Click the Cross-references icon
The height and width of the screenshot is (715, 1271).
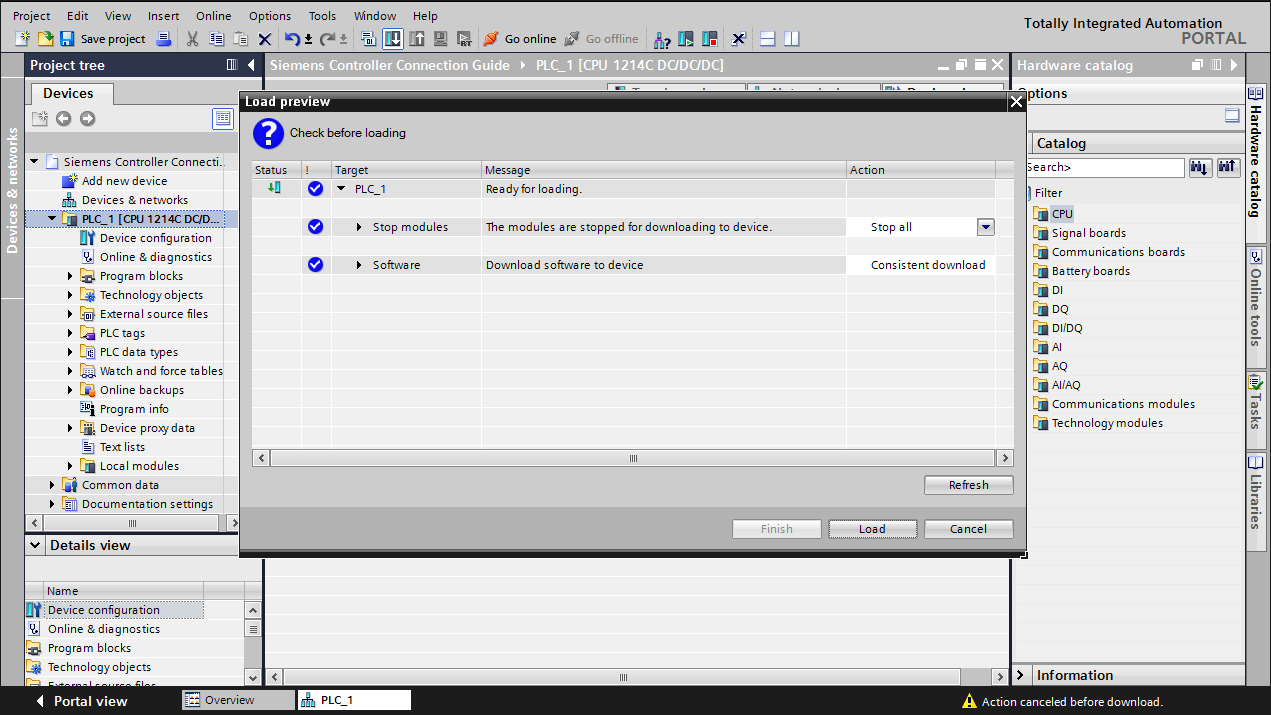tap(738, 39)
